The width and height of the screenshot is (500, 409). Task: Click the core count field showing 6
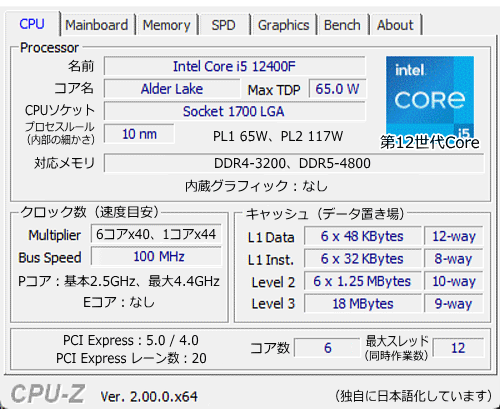pyautogui.click(x=327, y=348)
